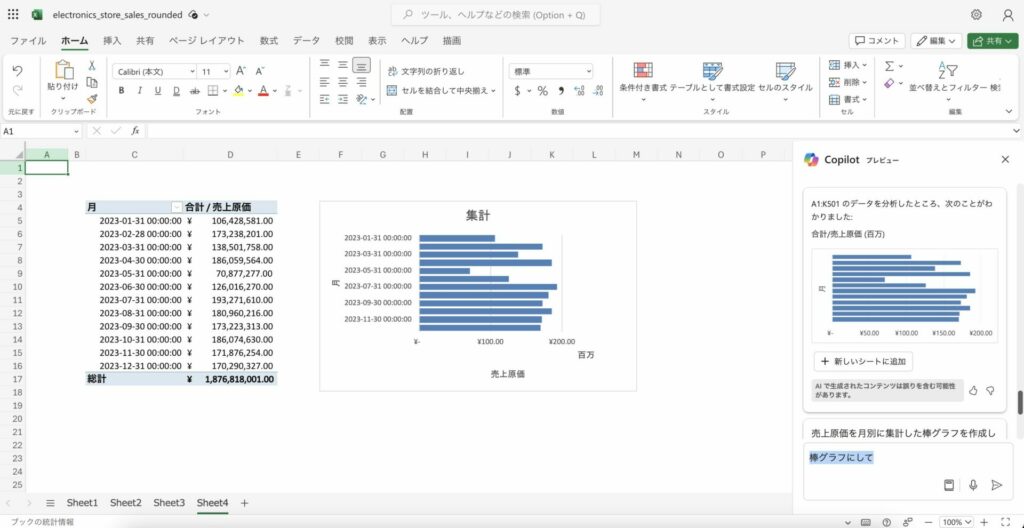The height and width of the screenshot is (528, 1024).
Task: Toggle Underline formatting
Action: click(x=157, y=91)
